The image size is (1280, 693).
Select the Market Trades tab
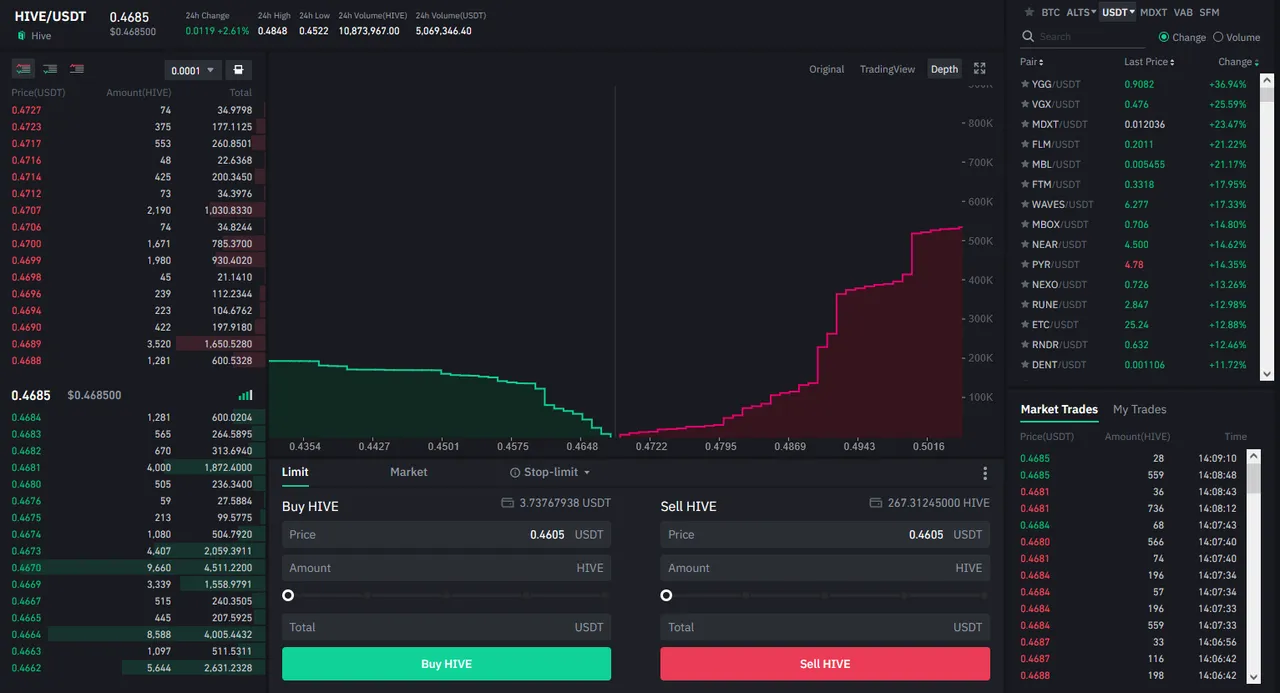click(x=1059, y=409)
